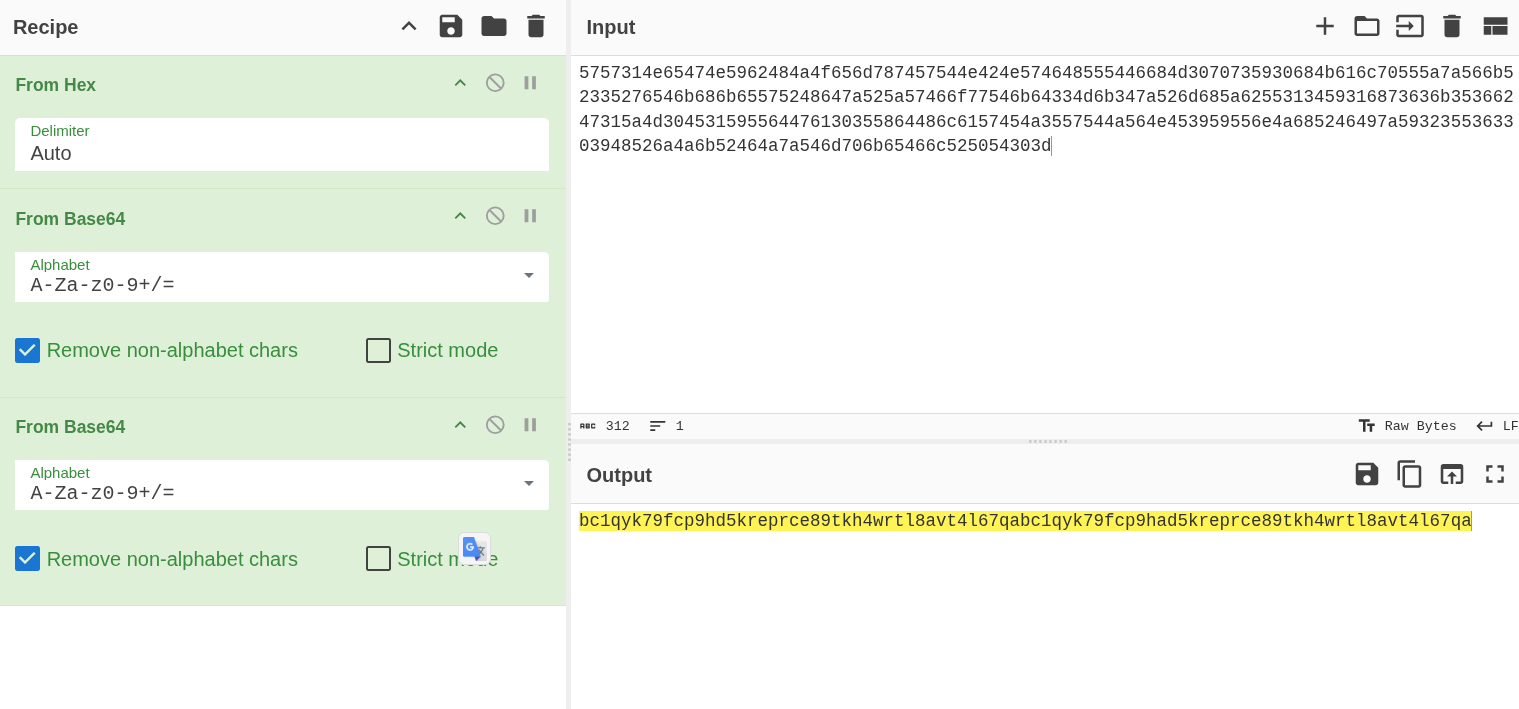Reset the input pane layout
This screenshot has height=709, width=1519.
coord(1494,26)
